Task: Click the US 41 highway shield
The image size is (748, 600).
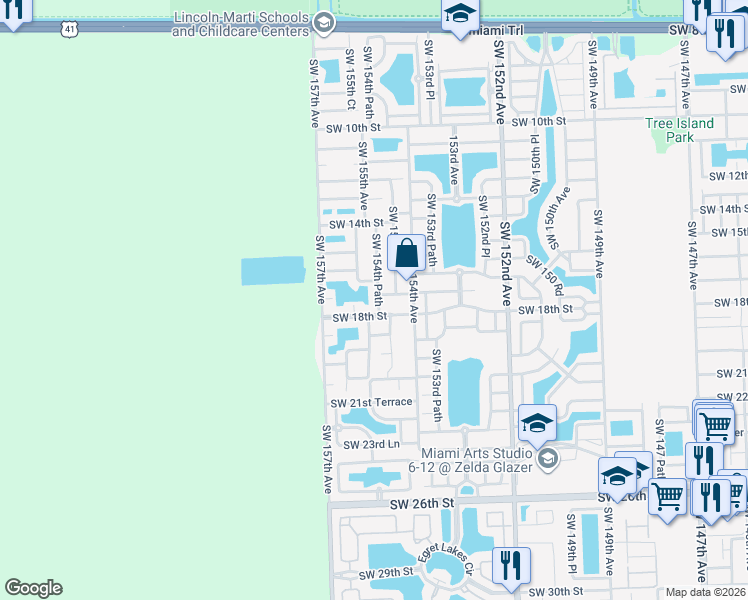Action: (70, 30)
